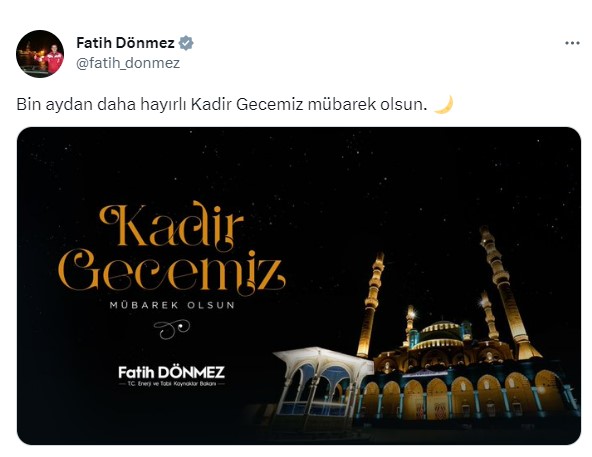Select the tweet text about Kadir Gecemiz
The width and height of the screenshot is (592, 457).
point(222,105)
